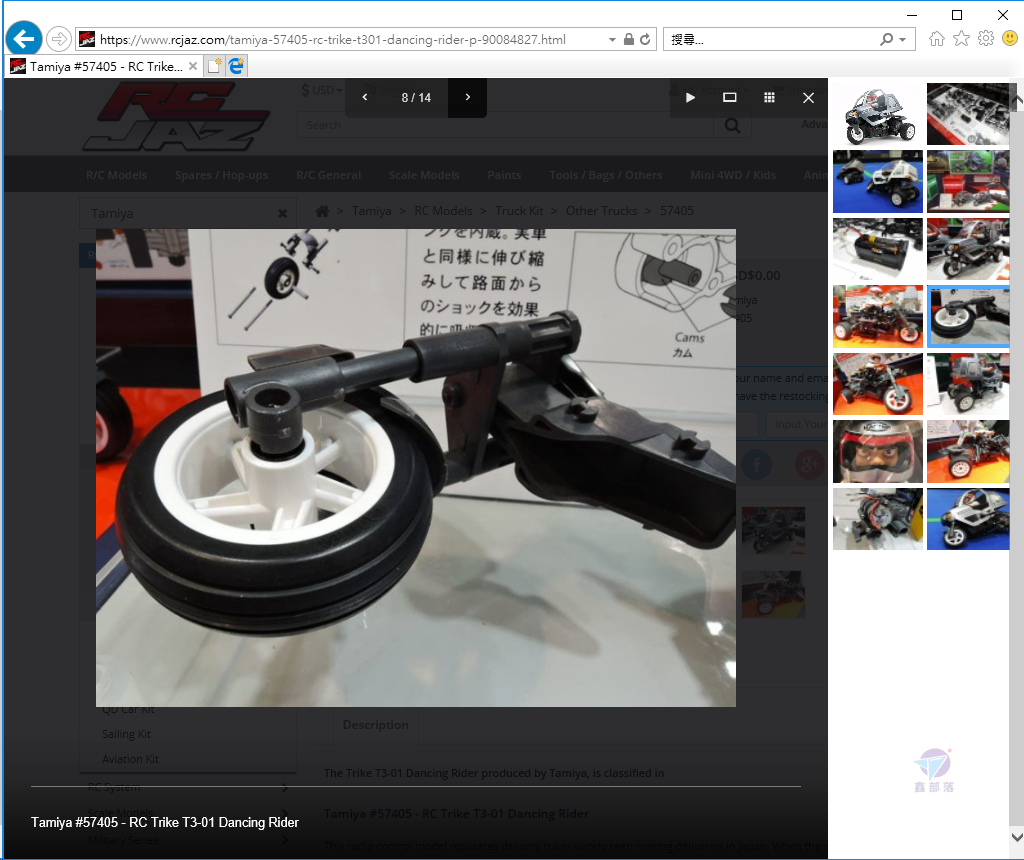The height and width of the screenshot is (860, 1024).
Task: Toggle fullscreen mode in the gallery viewer
Action: tap(729, 97)
